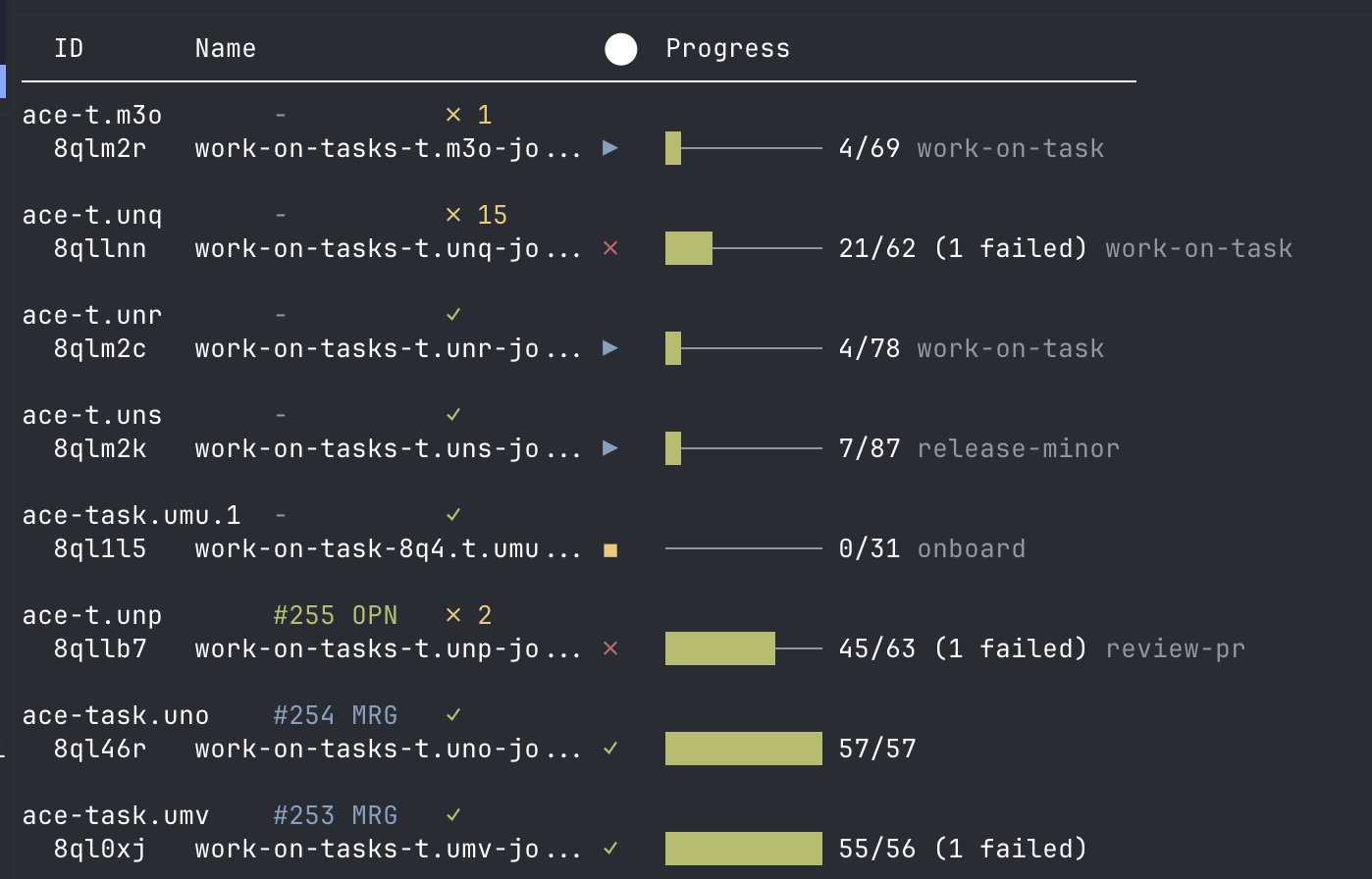Screen dimensions: 1372x879
Task: Click the checkmark beside ace-t.unr
Action: pos(453,315)
